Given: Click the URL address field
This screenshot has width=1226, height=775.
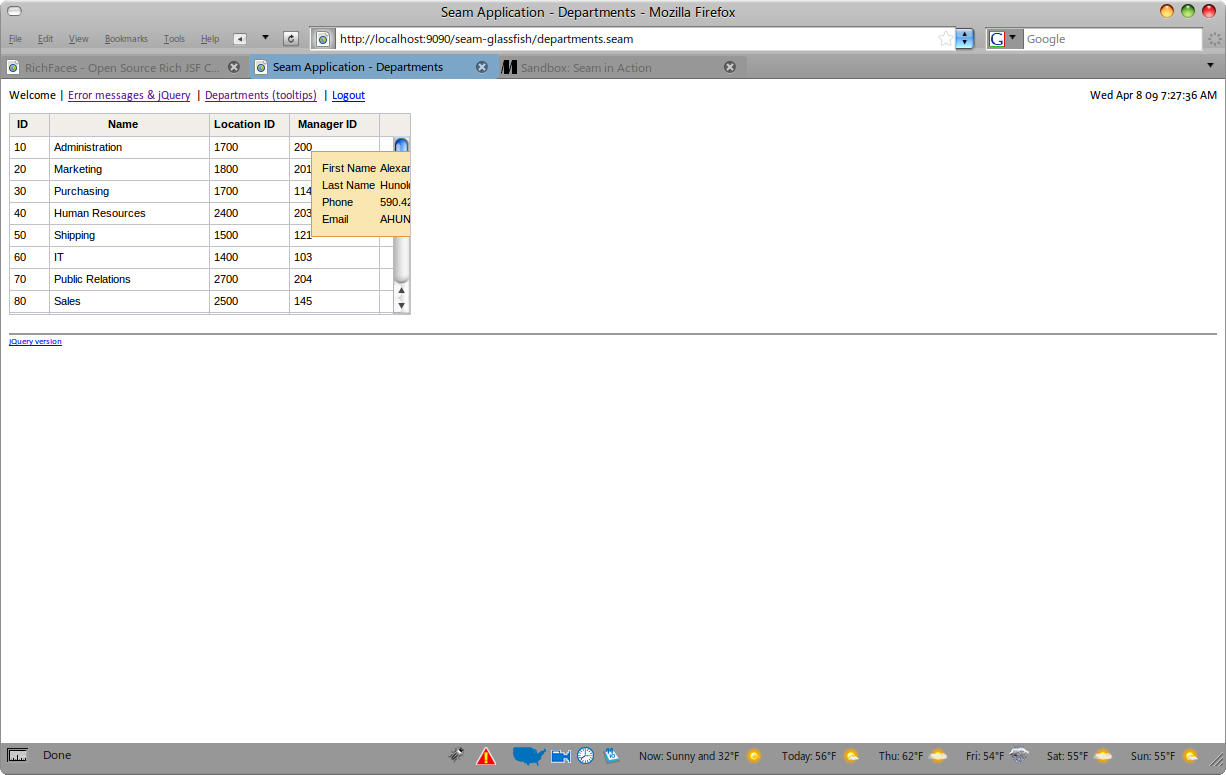Looking at the screenshot, I should coord(636,39).
